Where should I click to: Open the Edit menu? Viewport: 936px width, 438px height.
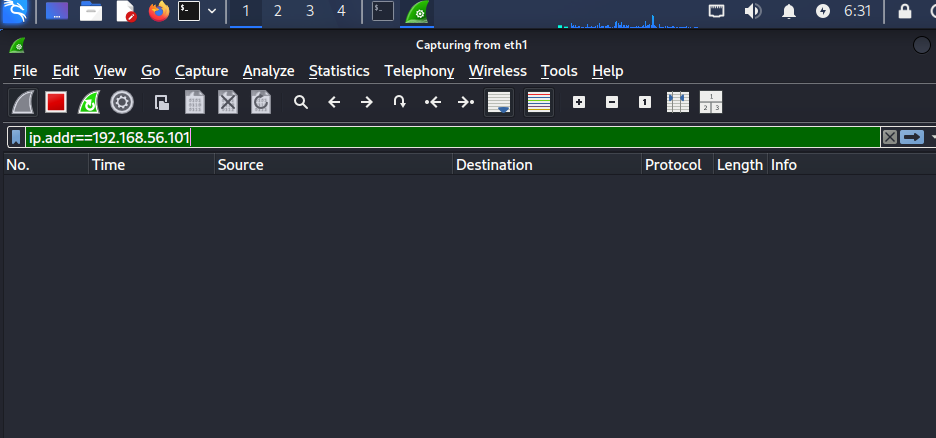coord(66,71)
